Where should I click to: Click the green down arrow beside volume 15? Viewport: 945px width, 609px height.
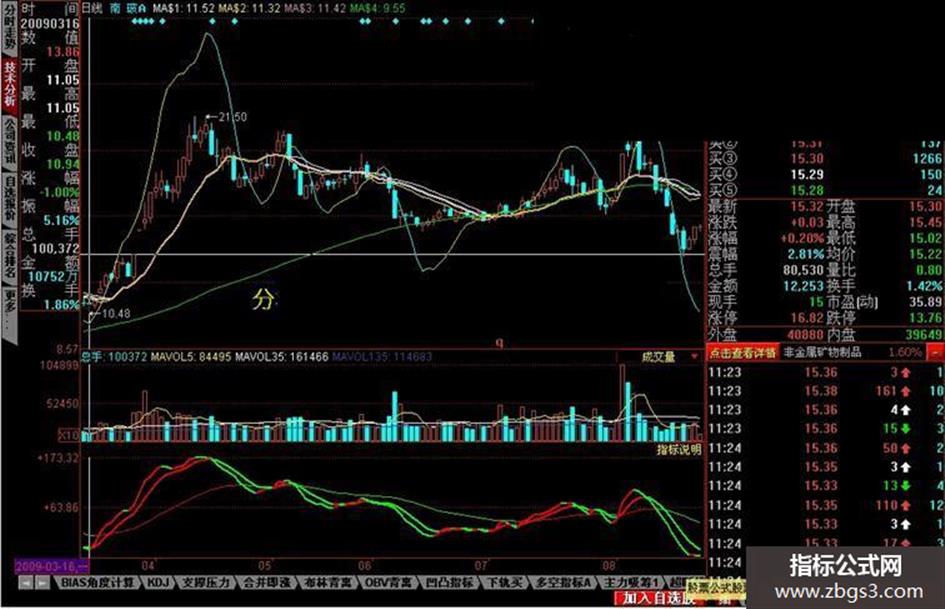pyautogui.click(x=906, y=429)
